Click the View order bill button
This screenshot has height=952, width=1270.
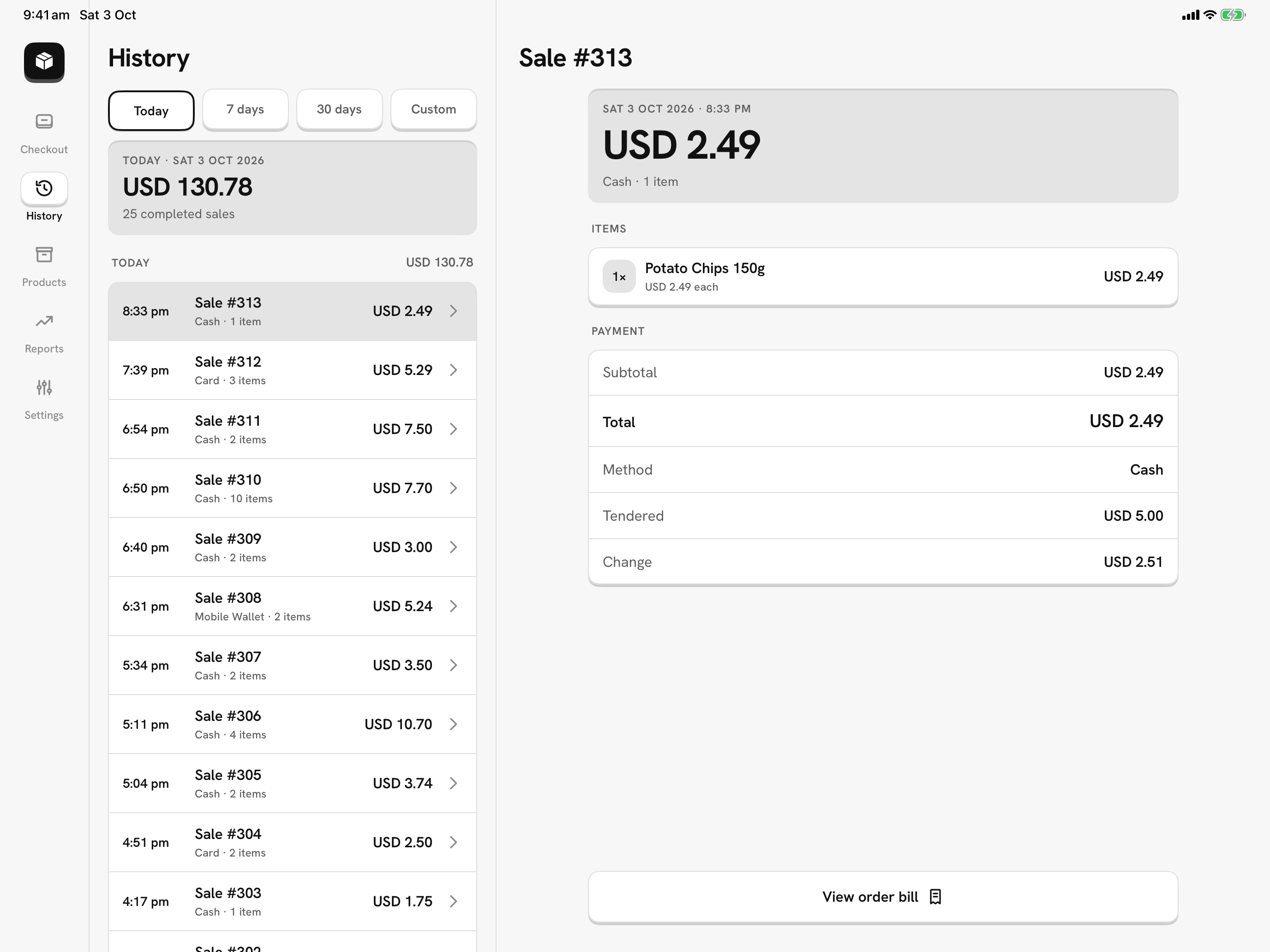click(x=883, y=897)
